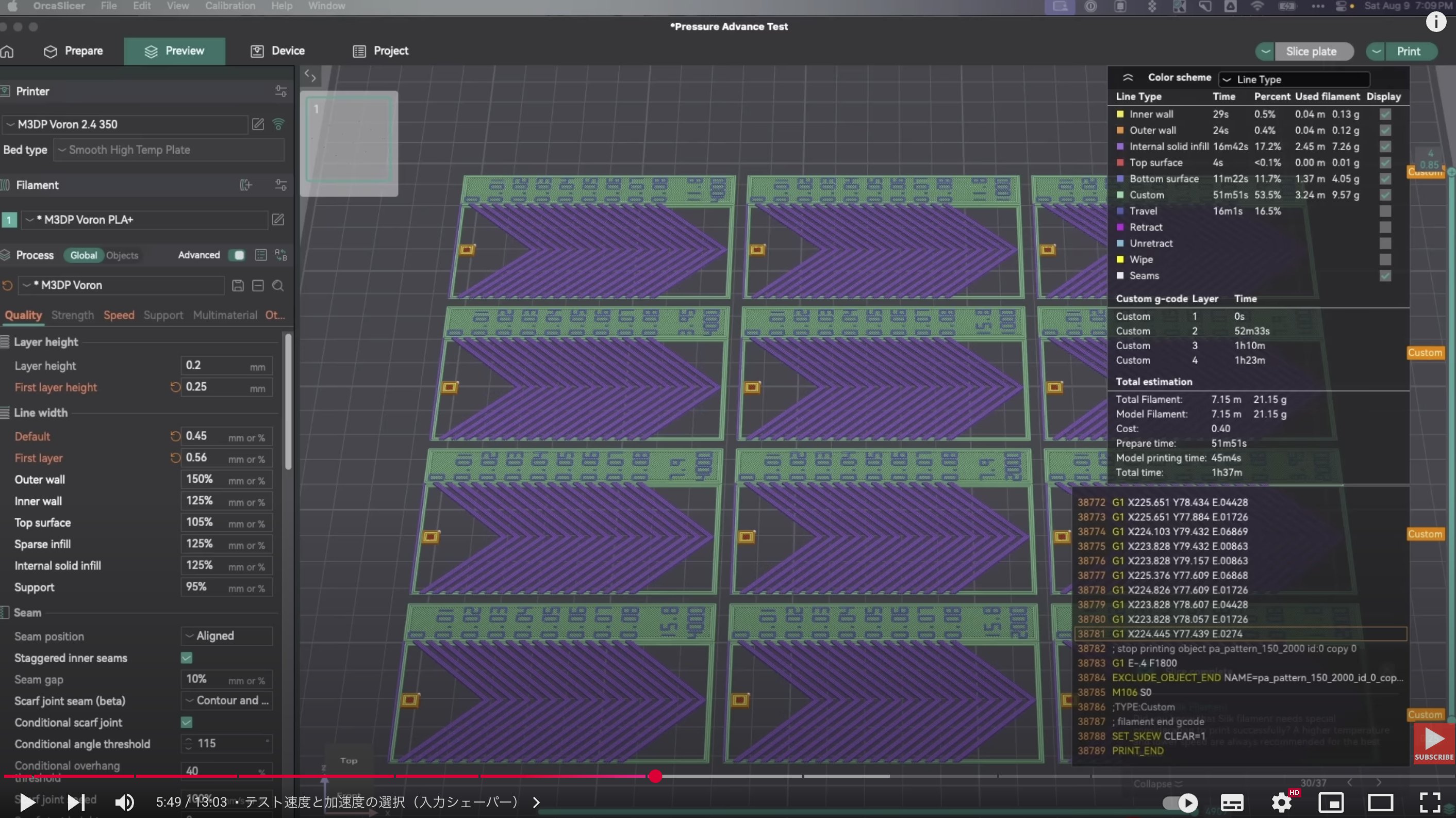Open the Line Type color scheme dropdown
1456x818 pixels.
(x=1294, y=79)
